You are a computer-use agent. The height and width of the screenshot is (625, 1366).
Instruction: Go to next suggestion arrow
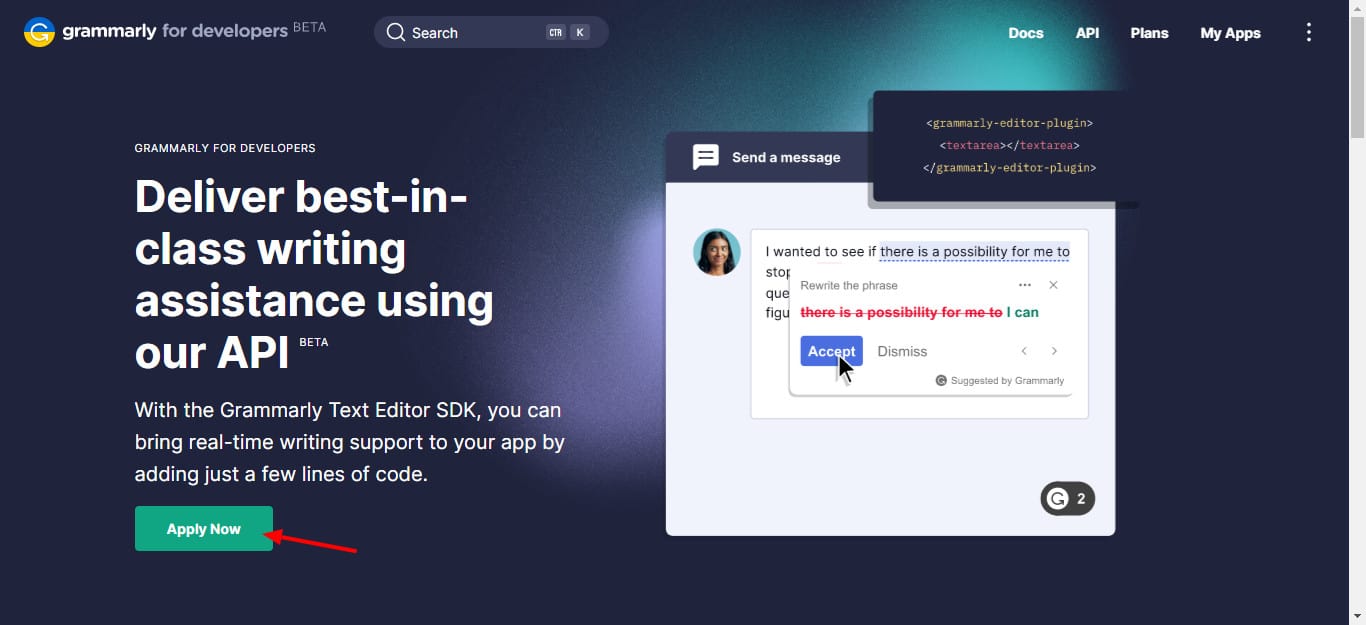tap(1054, 351)
